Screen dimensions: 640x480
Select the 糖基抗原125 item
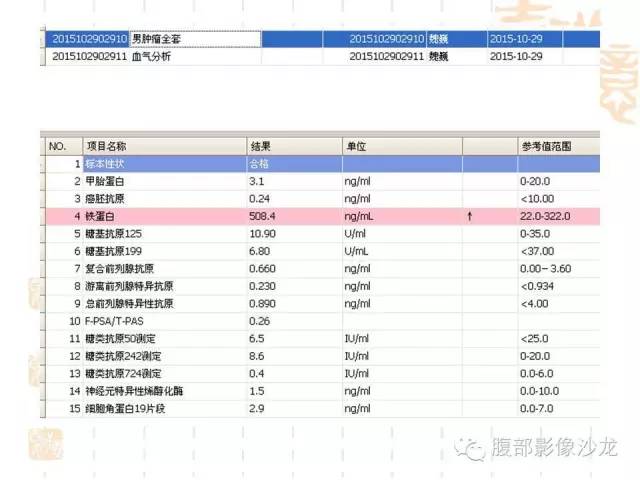click(113, 234)
